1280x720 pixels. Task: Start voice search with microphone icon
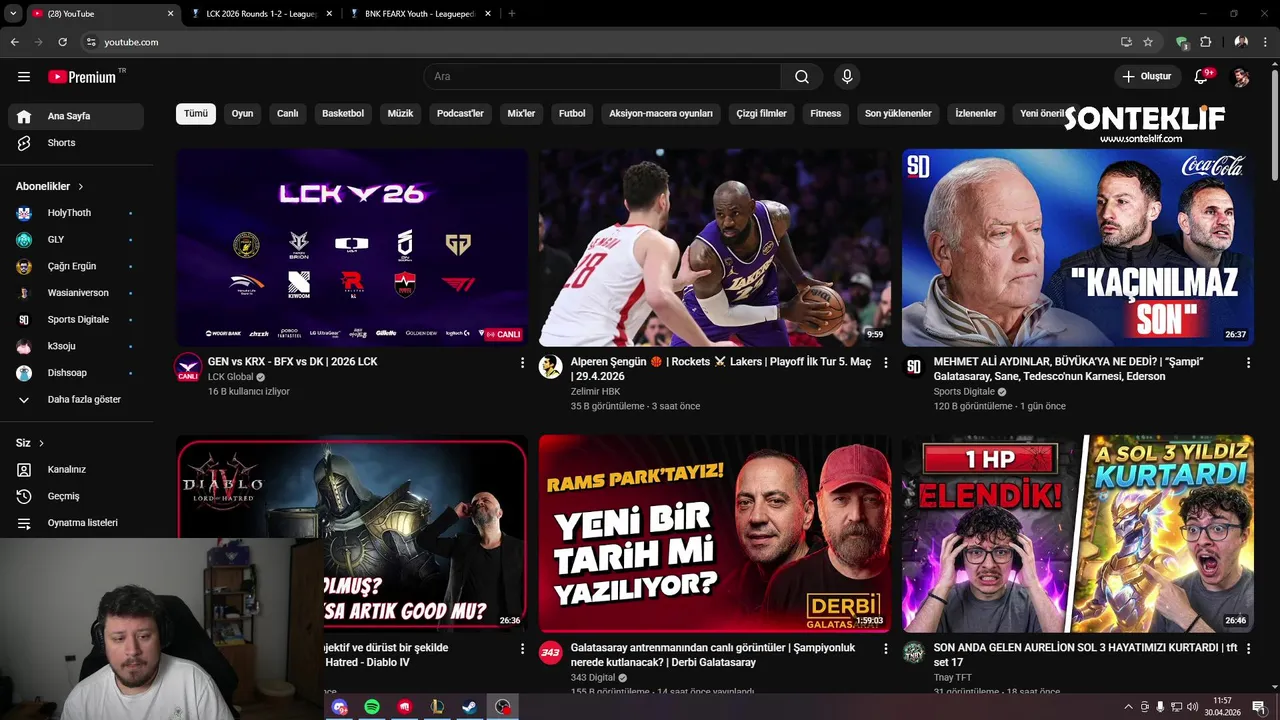click(x=847, y=77)
